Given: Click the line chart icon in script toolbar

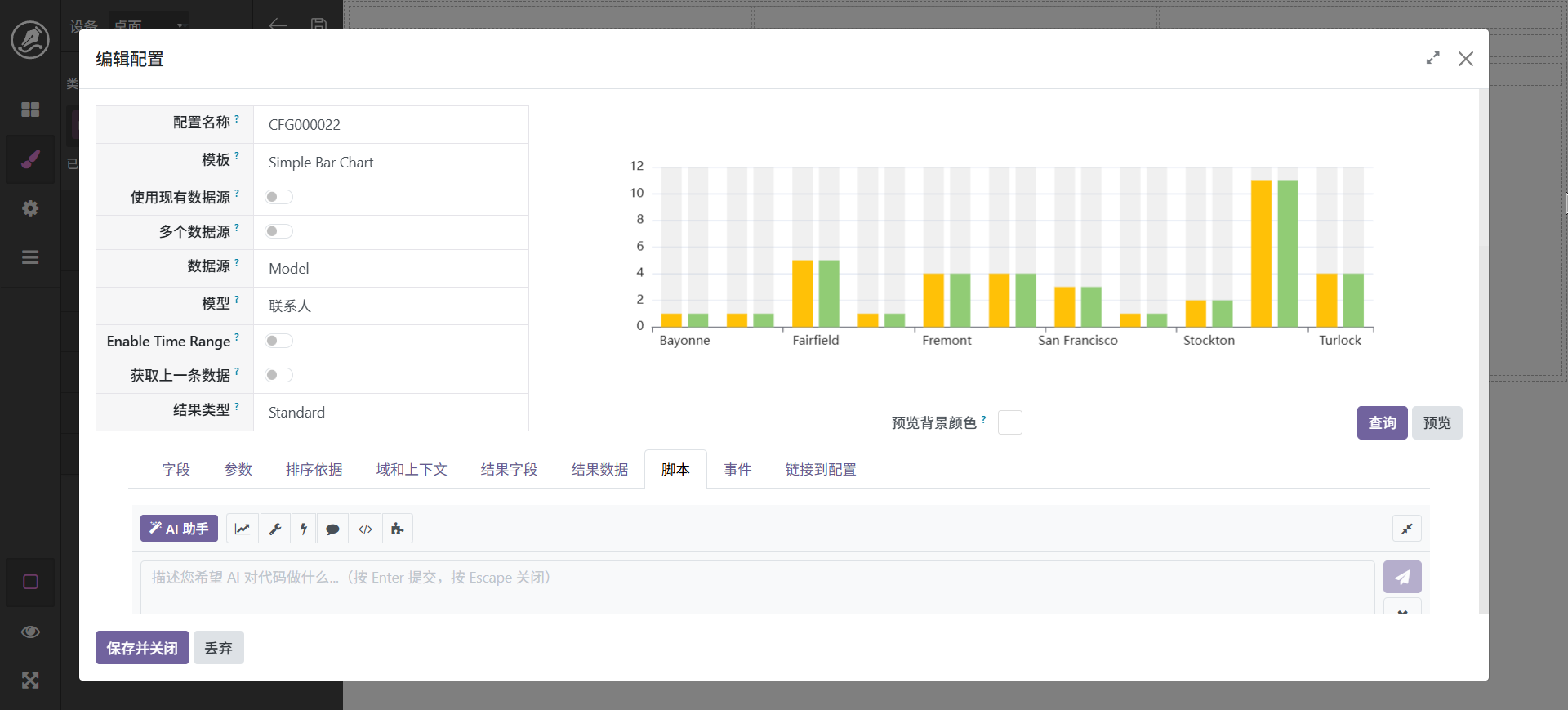Looking at the screenshot, I should (243, 529).
